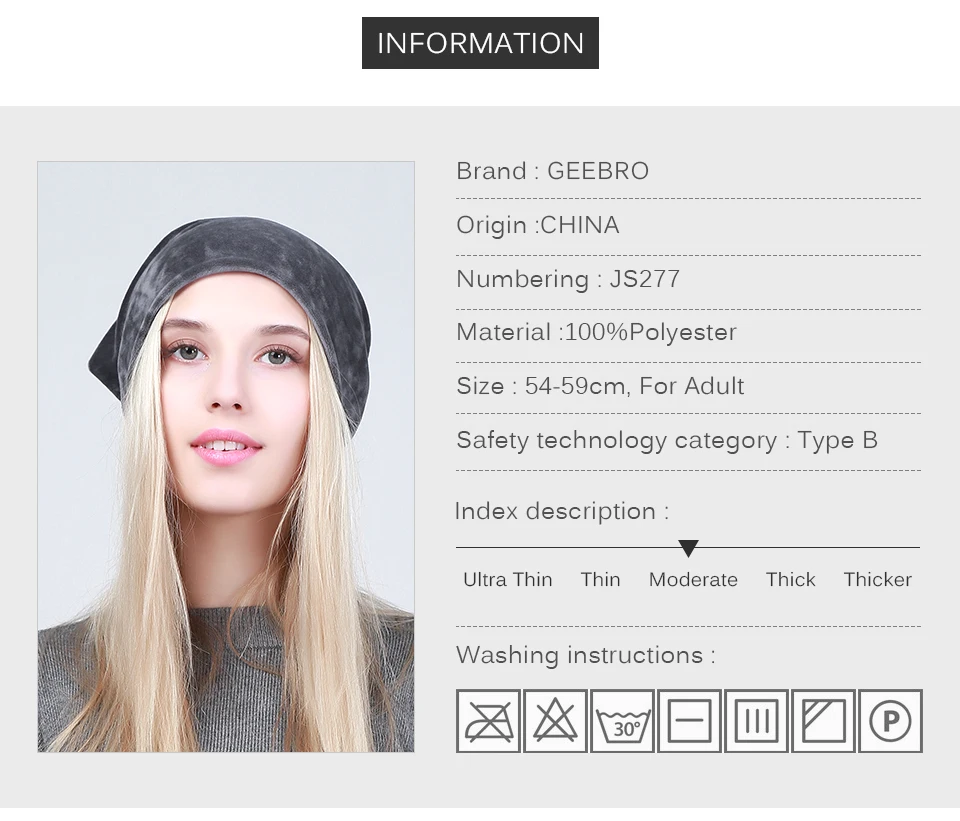Click the 'Origin :CHINA' line
This screenshot has height=821, width=960.
coord(538,225)
